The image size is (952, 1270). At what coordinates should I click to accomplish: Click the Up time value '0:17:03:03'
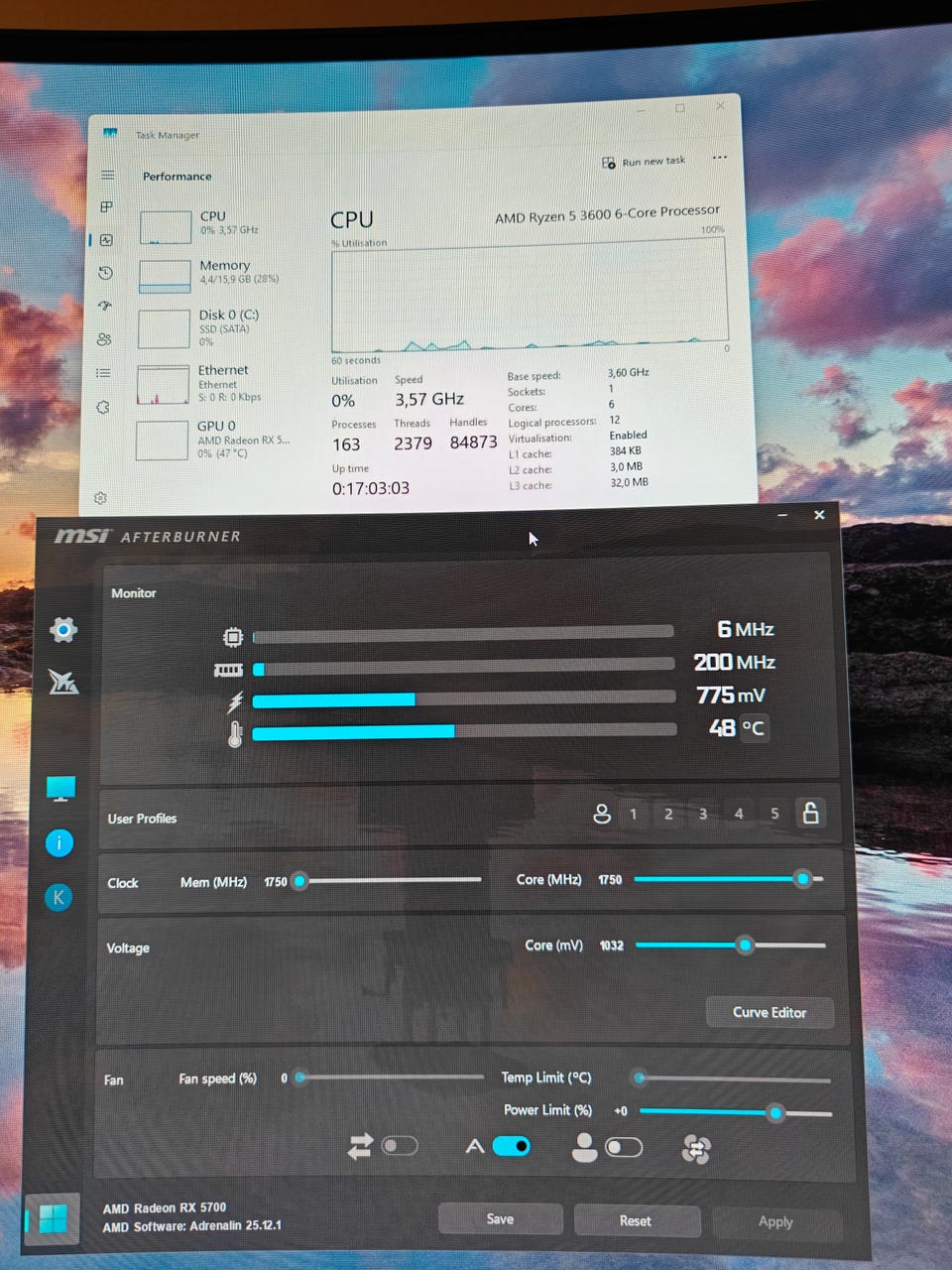(x=371, y=488)
